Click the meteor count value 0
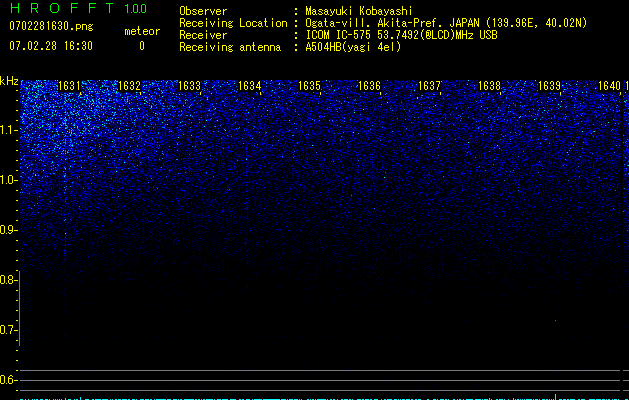 [x=142, y=46]
